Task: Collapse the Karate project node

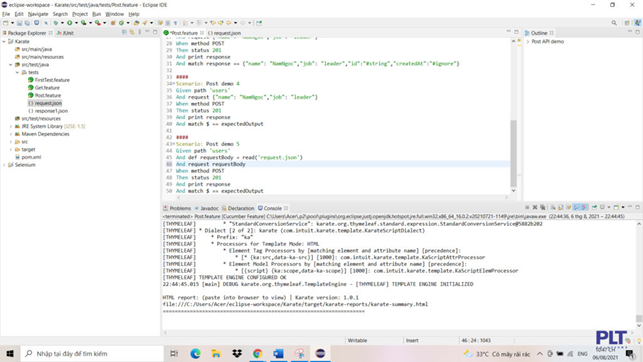Action: (4, 41)
